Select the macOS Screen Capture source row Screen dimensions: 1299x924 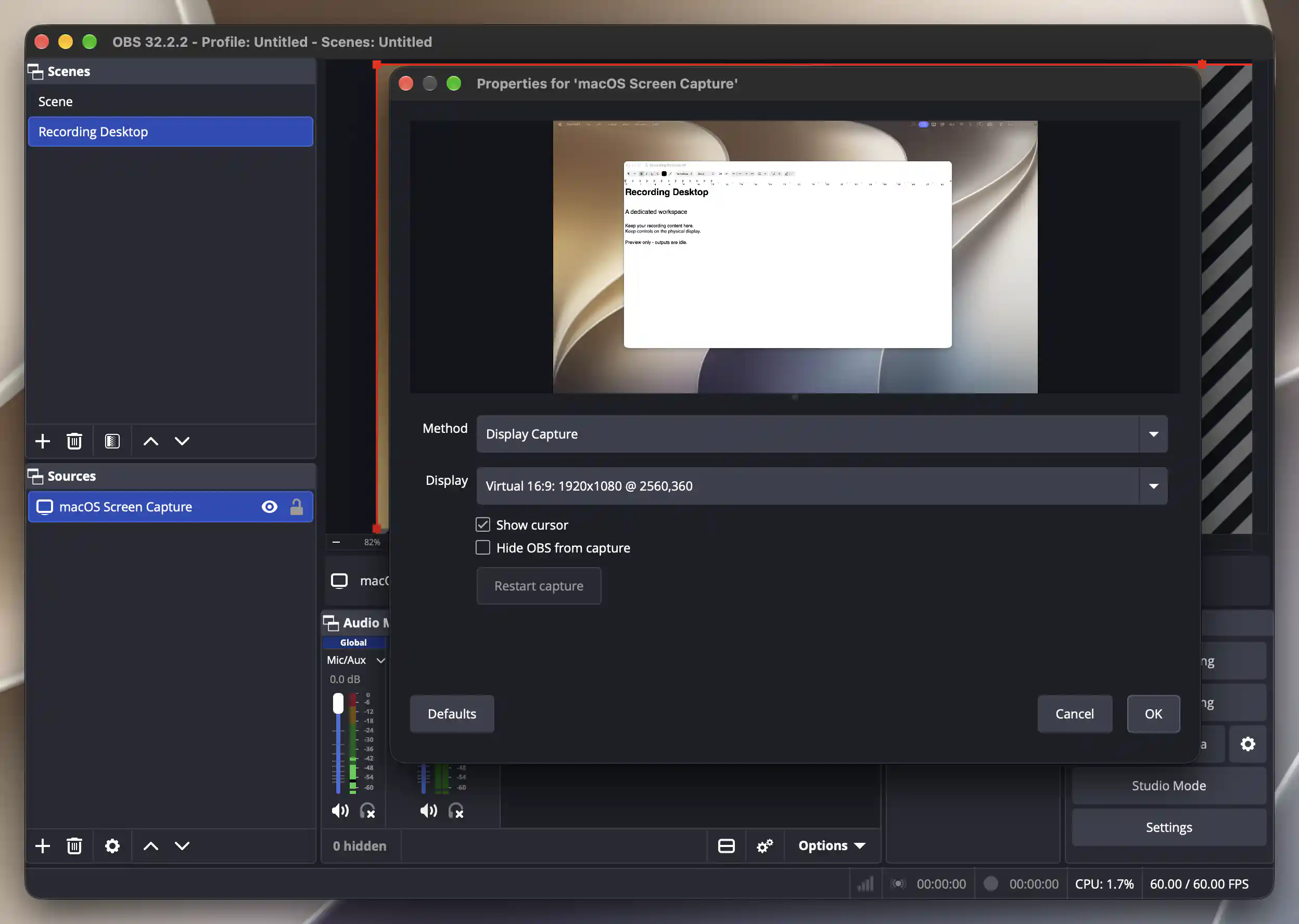click(x=171, y=507)
